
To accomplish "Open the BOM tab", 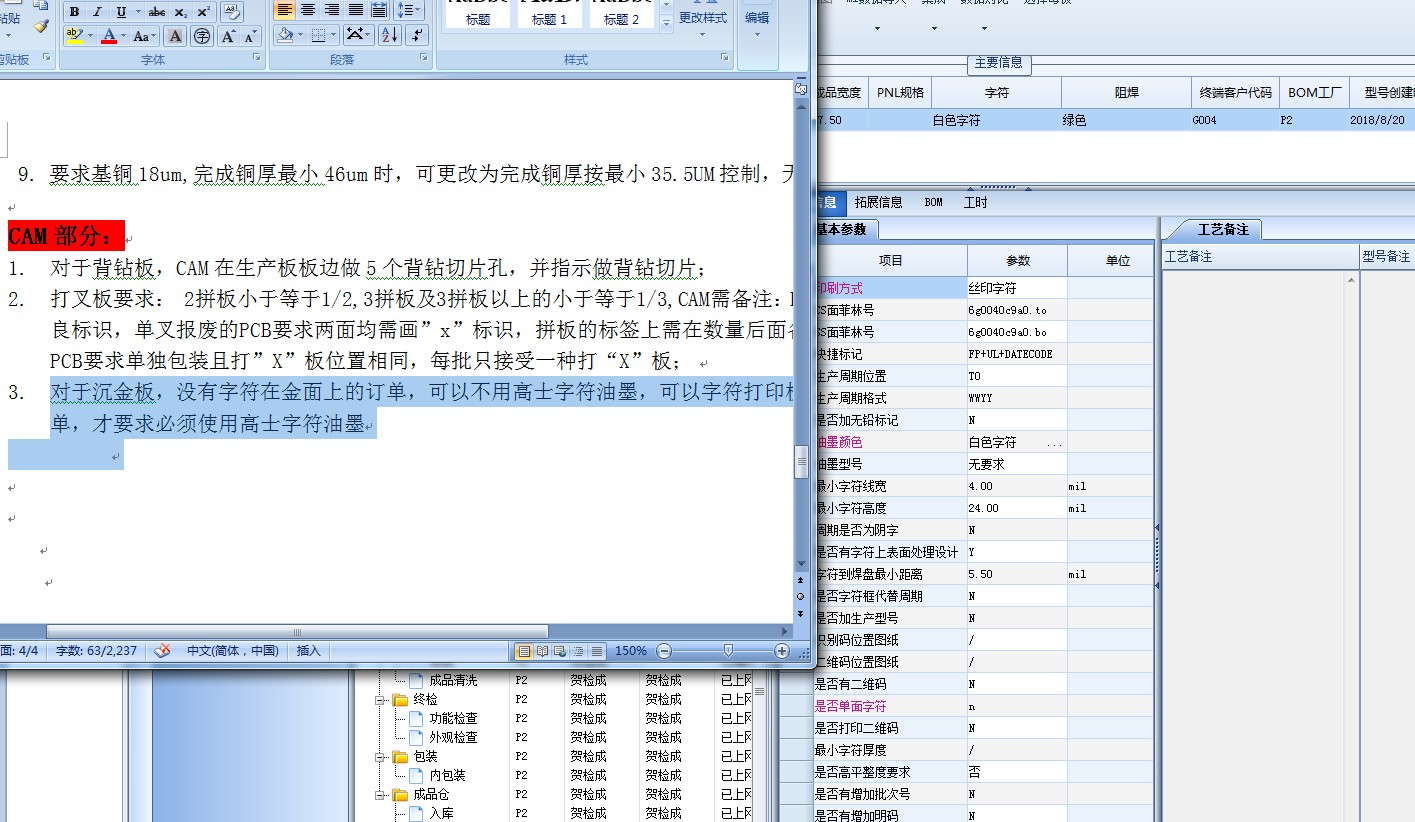I will 933,202.
